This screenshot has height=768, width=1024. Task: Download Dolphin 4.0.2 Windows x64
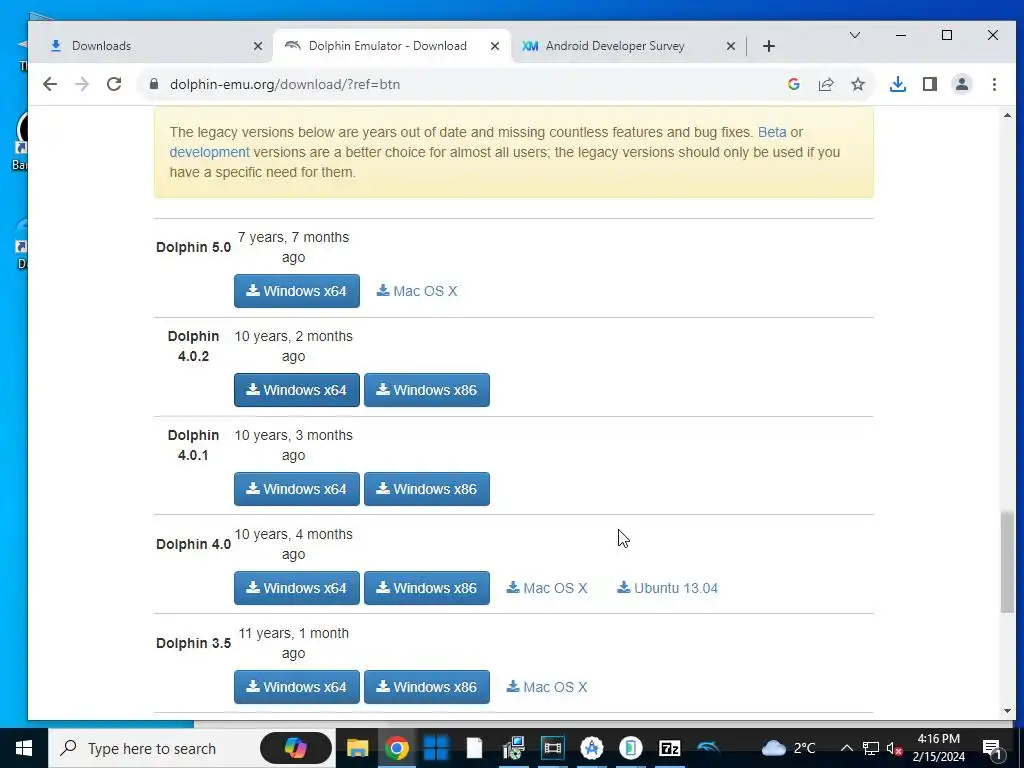296,390
